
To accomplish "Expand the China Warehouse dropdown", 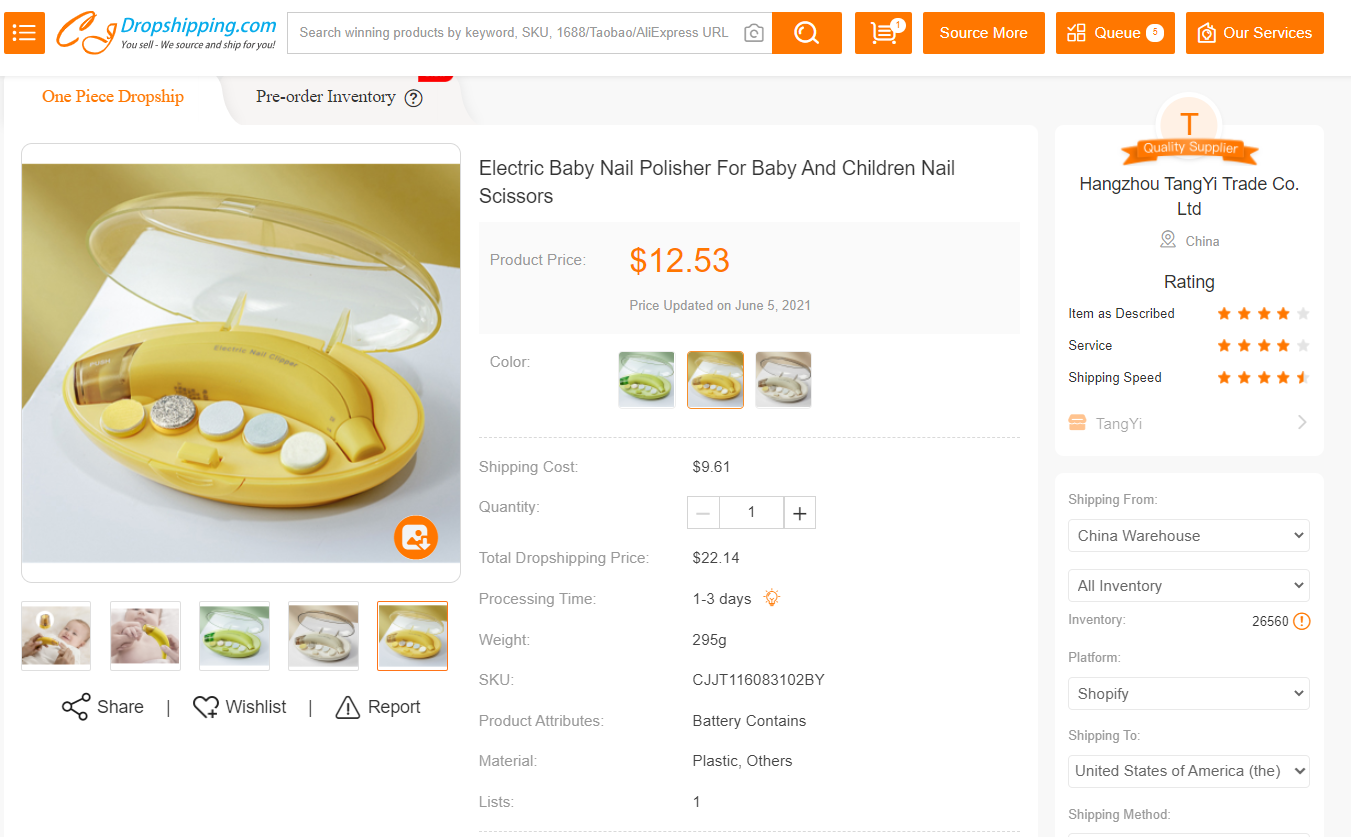I will [x=1188, y=535].
